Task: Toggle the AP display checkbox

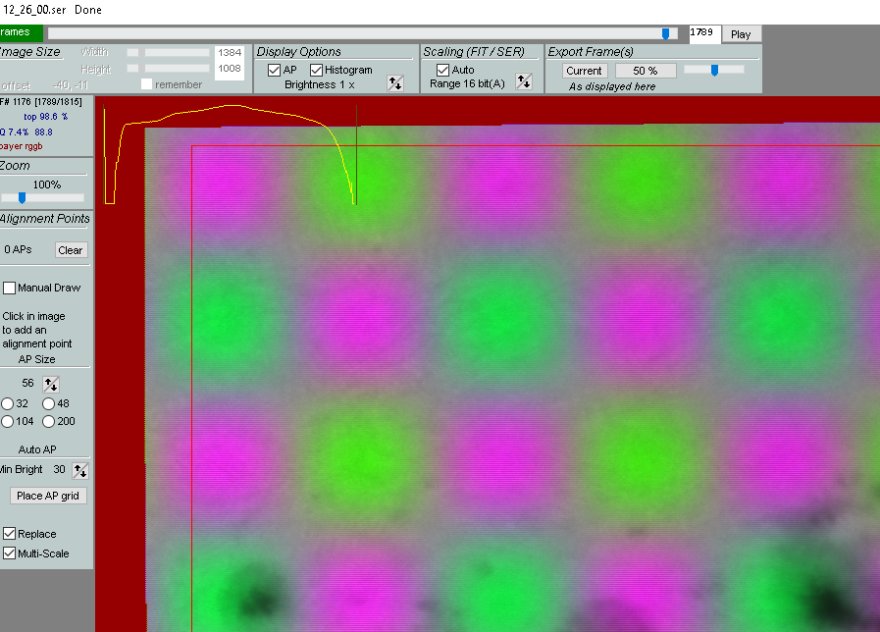Action: coord(275,70)
